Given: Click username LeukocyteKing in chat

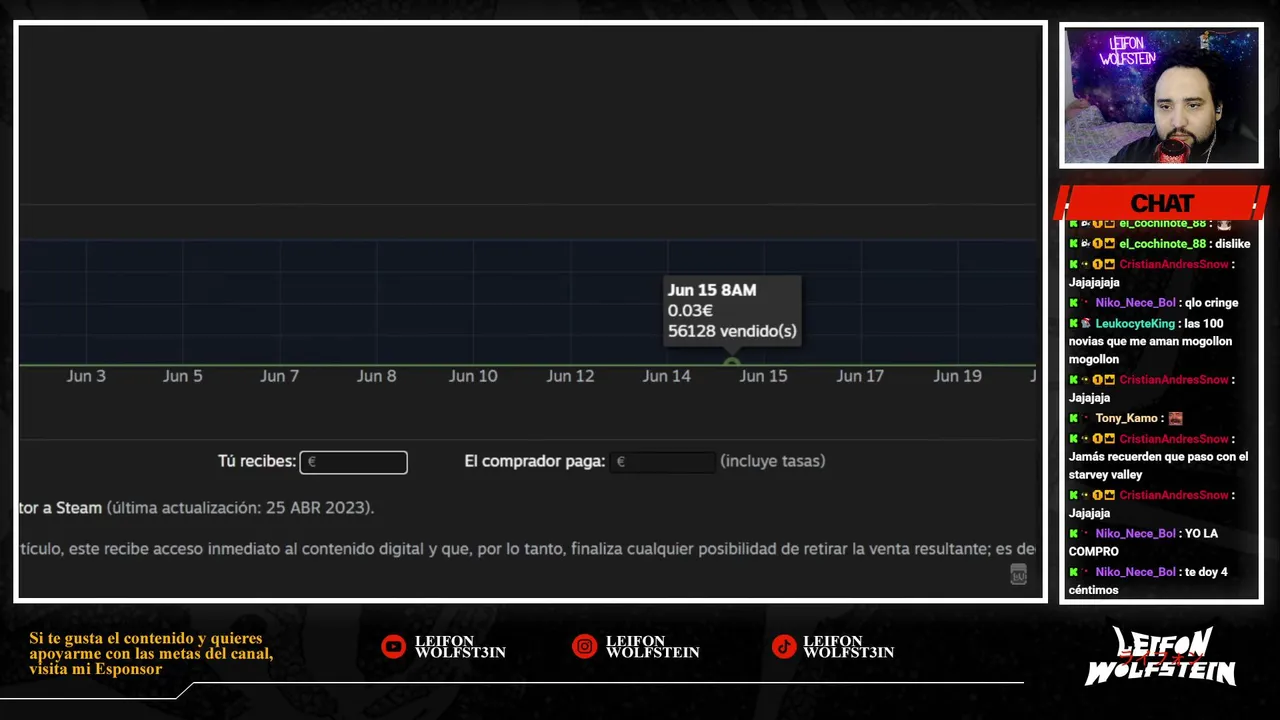Looking at the screenshot, I should pos(1135,323).
